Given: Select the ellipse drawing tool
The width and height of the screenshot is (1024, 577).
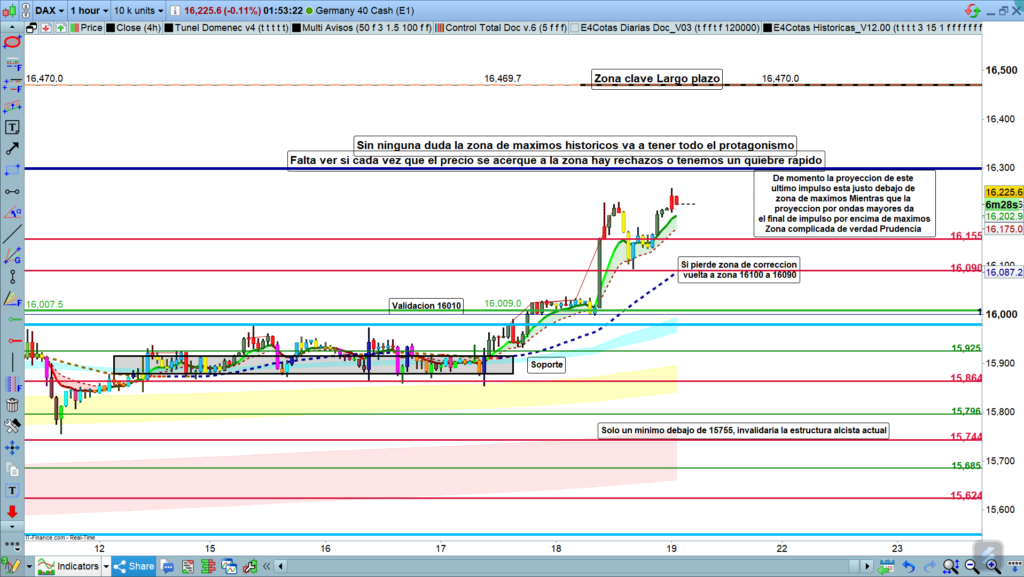Looking at the screenshot, I should [12, 43].
